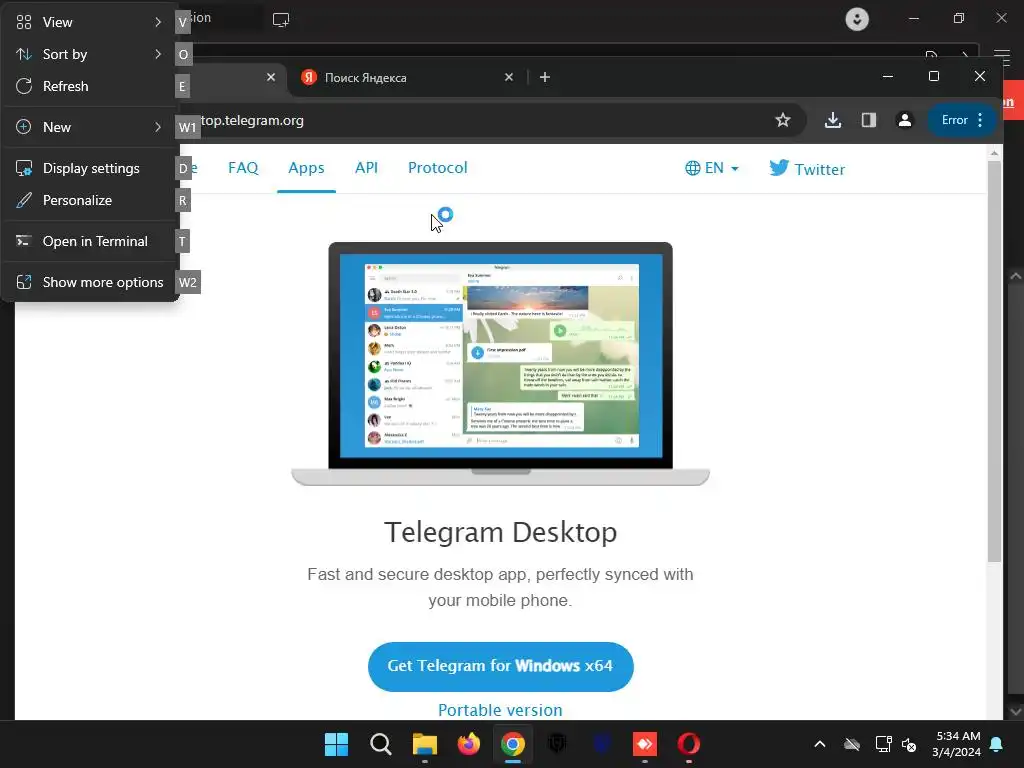The width and height of the screenshot is (1024, 768).
Task: Open the New submenu entry
Action: pos(89,127)
